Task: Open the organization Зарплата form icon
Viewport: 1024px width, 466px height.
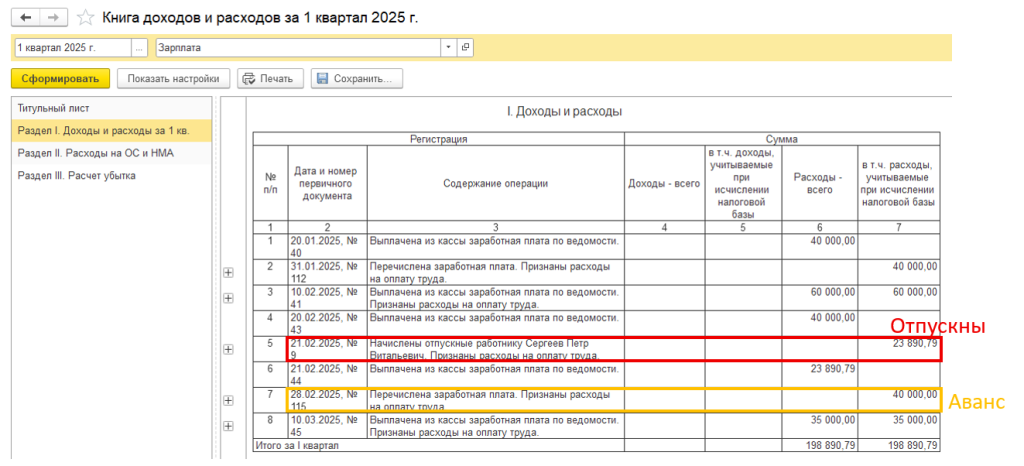Action: pyautogui.click(x=465, y=47)
